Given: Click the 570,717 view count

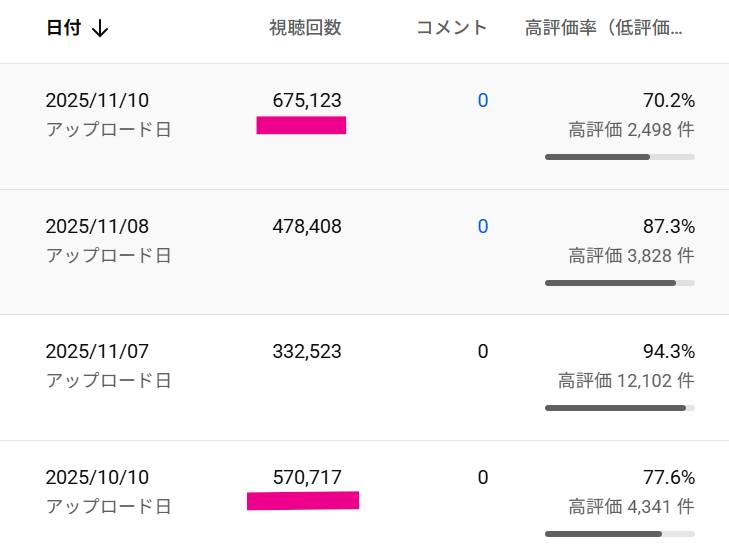Looking at the screenshot, I should pos(307,477).
